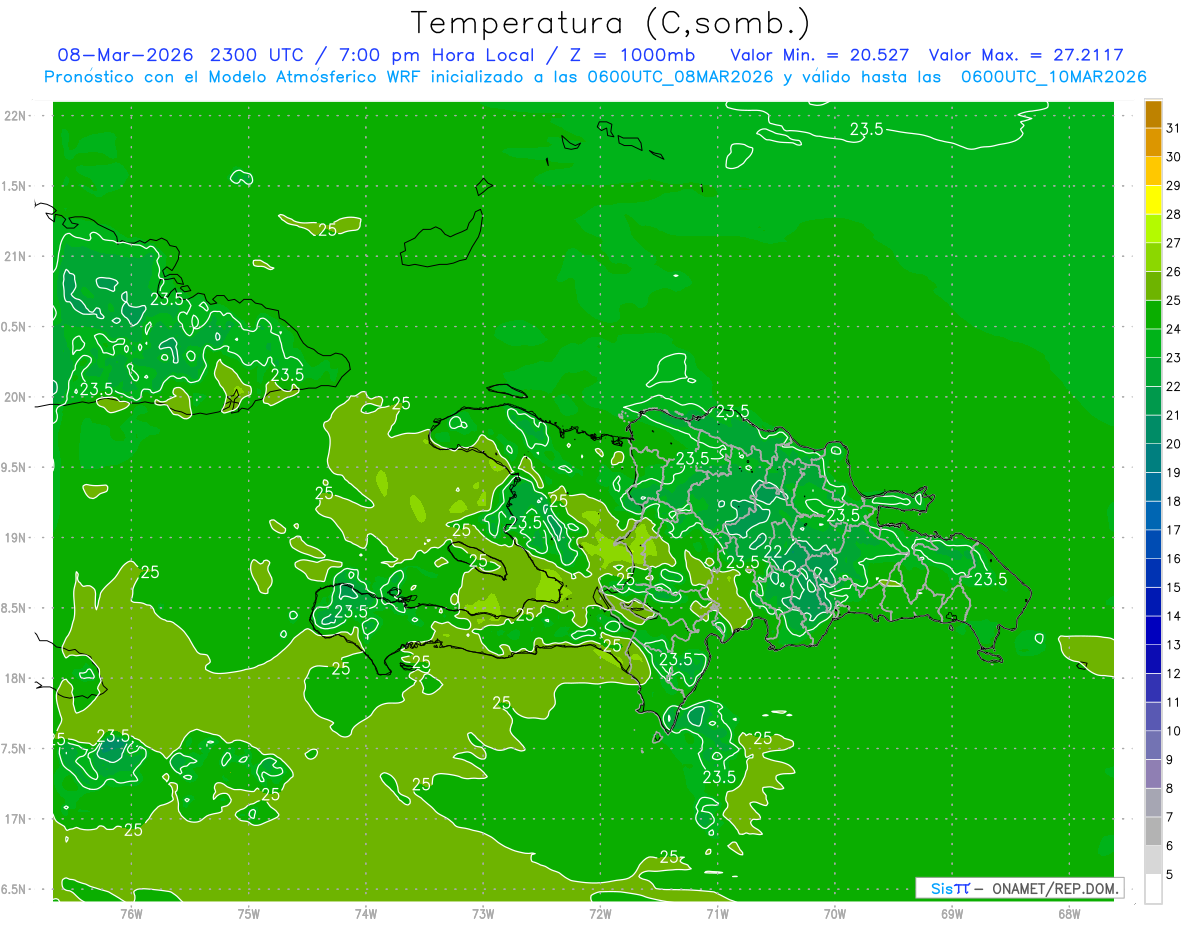
Task: Click the color scale label 26
Action: click(x=1173, y=272)
